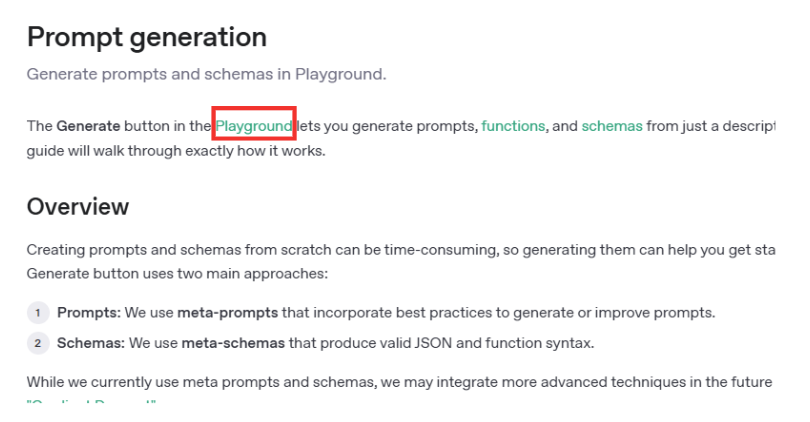Click the number 1 list badge
Screen dimensions: 810x422
pos(38,313)
